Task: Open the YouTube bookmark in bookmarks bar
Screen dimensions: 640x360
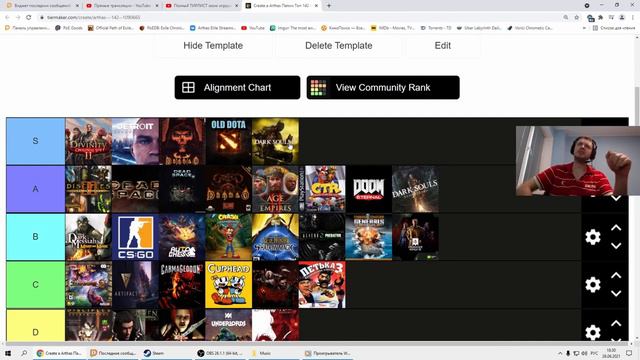Action: (x=253, y=28)
